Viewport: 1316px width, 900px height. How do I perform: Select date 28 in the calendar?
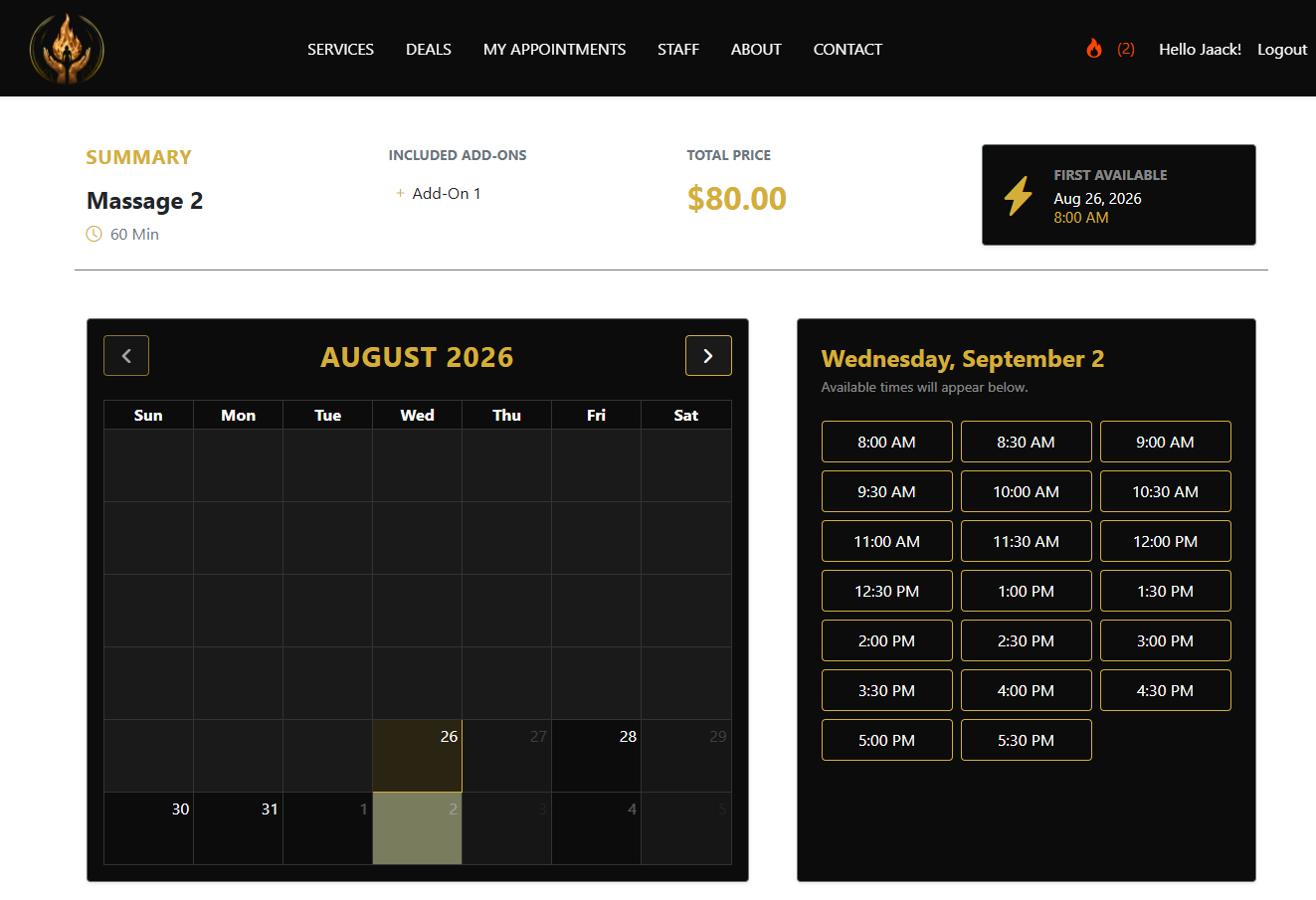(597, 756)
